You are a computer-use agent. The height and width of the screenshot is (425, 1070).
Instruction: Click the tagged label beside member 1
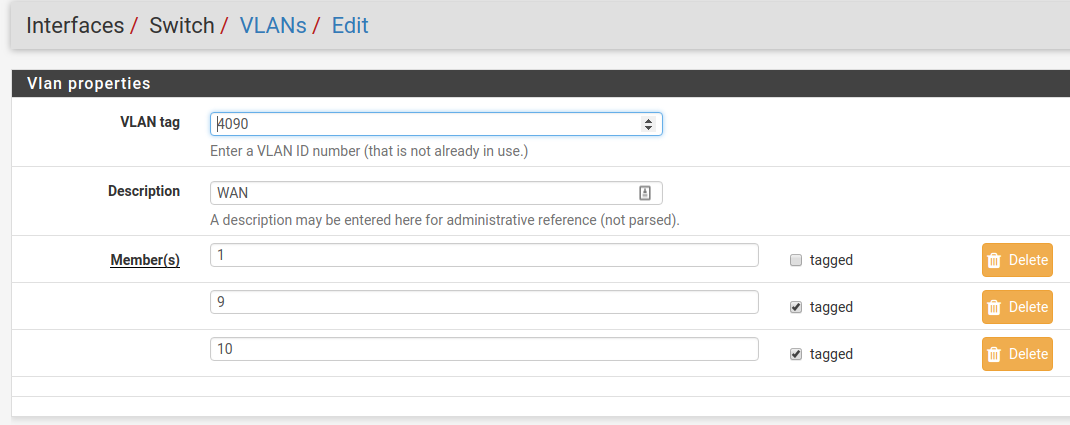831,260
